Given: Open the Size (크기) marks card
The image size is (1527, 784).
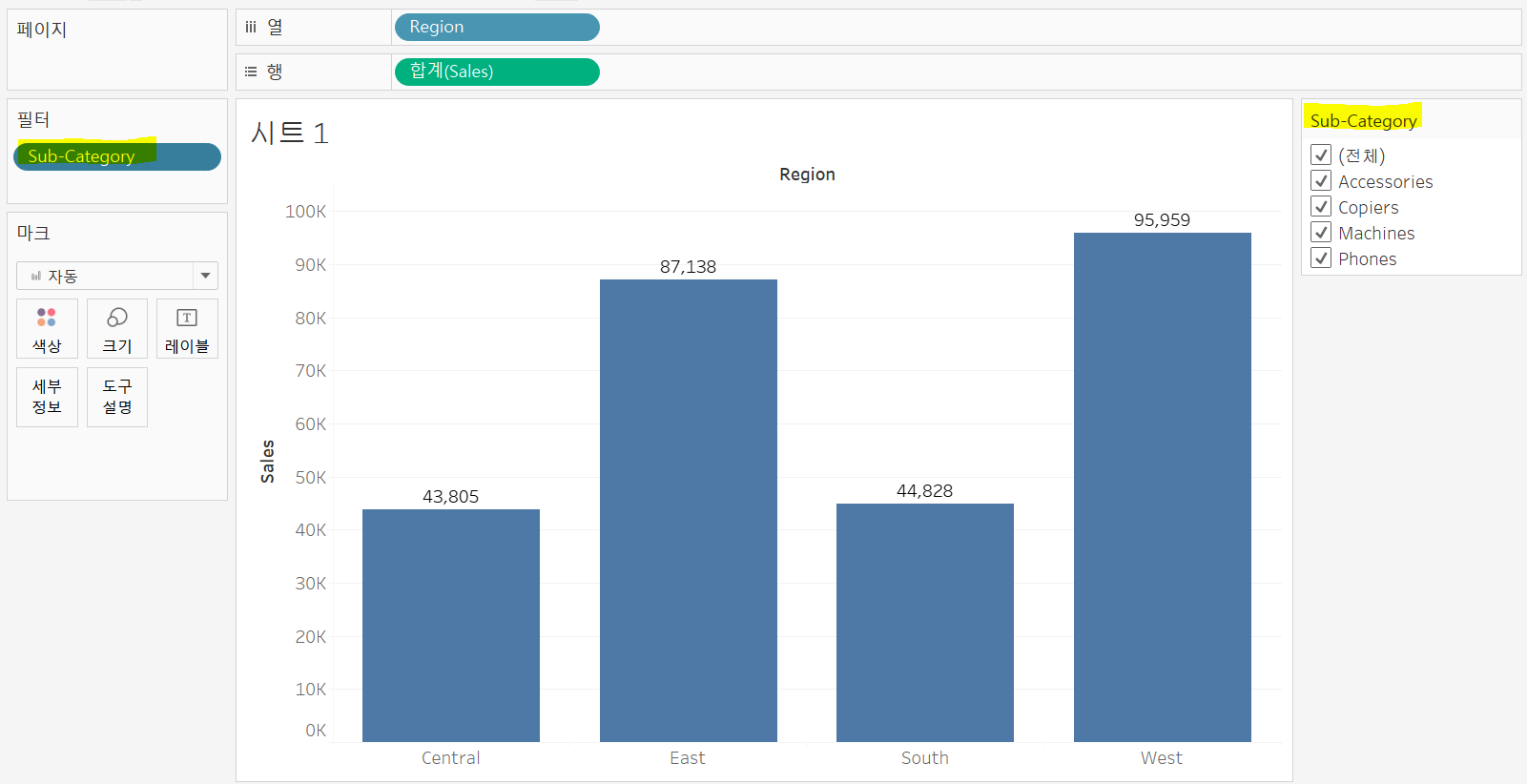Looking at the screenshot, I should tap(117, 329).
